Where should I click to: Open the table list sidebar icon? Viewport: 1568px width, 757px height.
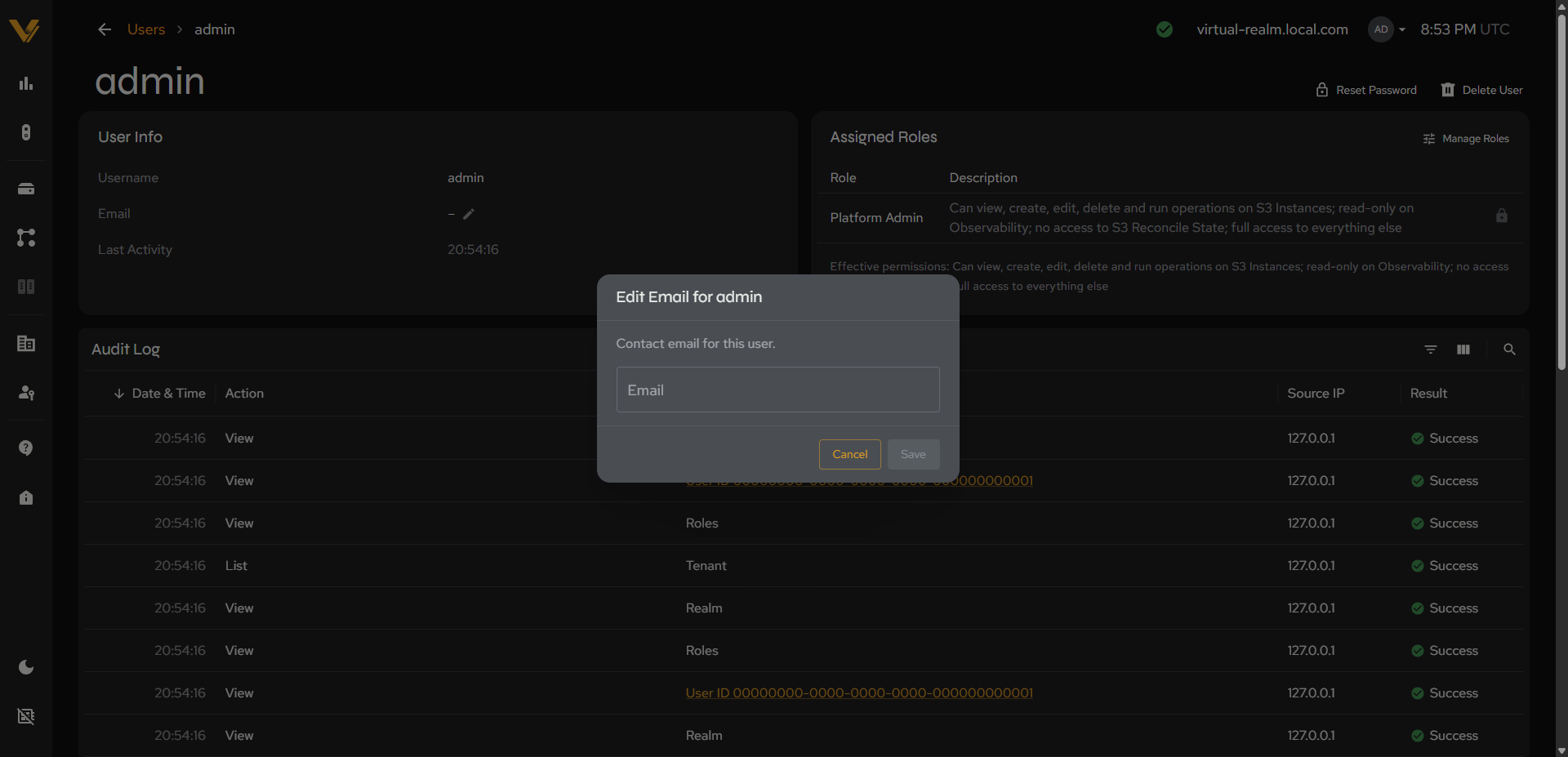click(26, 344)
